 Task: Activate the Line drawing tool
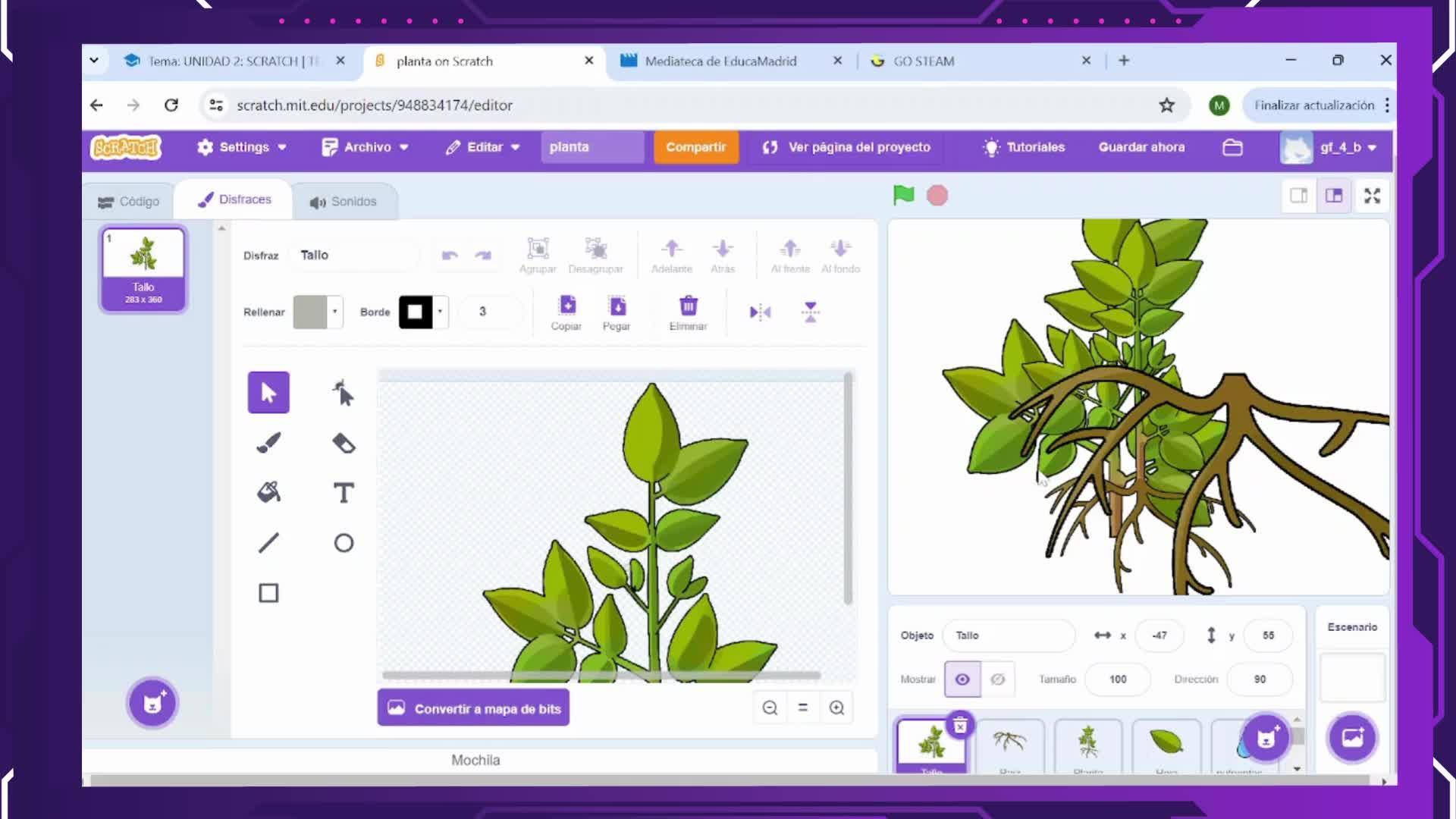pos(268,543)
